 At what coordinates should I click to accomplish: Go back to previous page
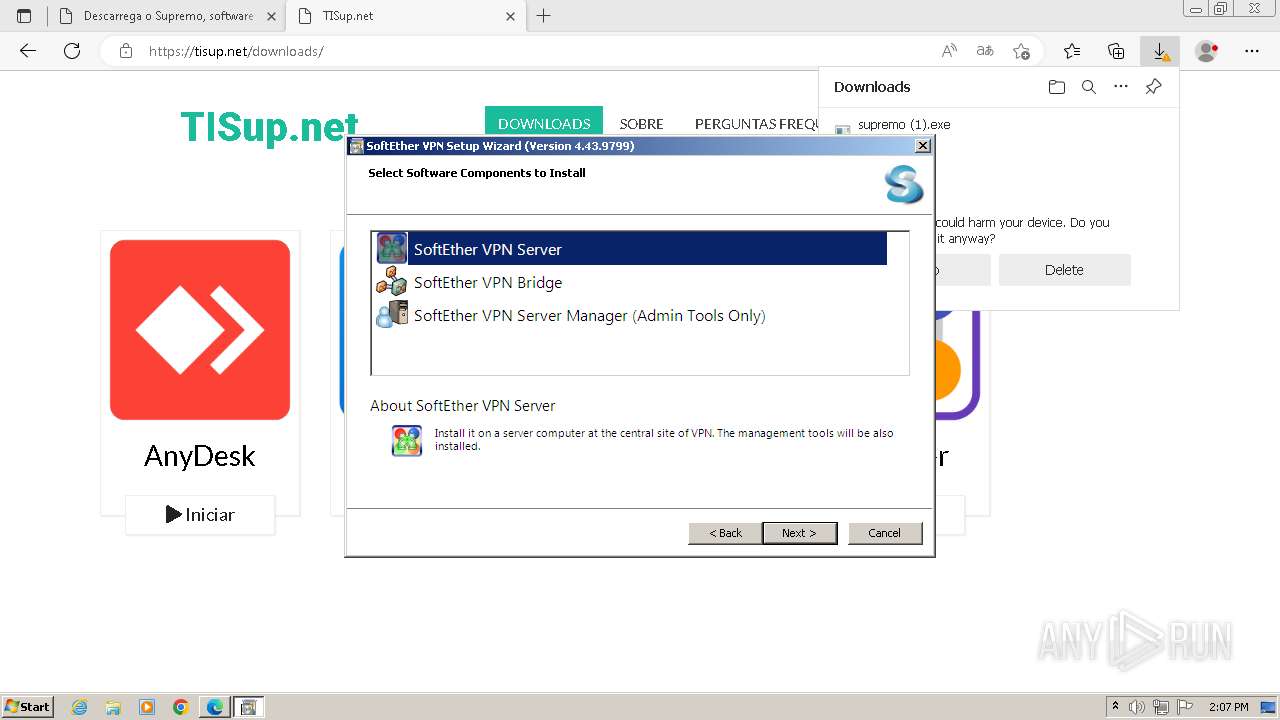[x=28, y=51]
